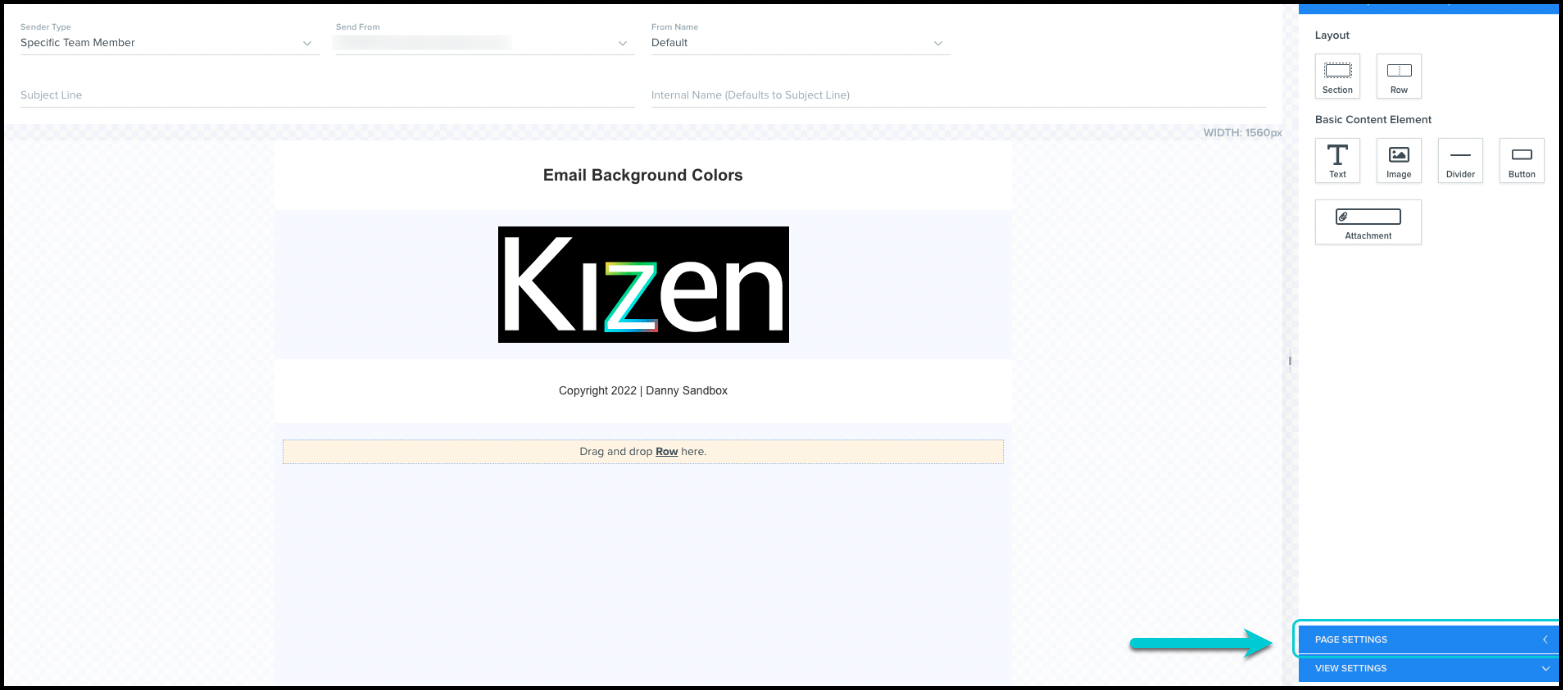Pick the Text content element
This screenshot has height=690, width=1563.
[x=1337, y=160]
